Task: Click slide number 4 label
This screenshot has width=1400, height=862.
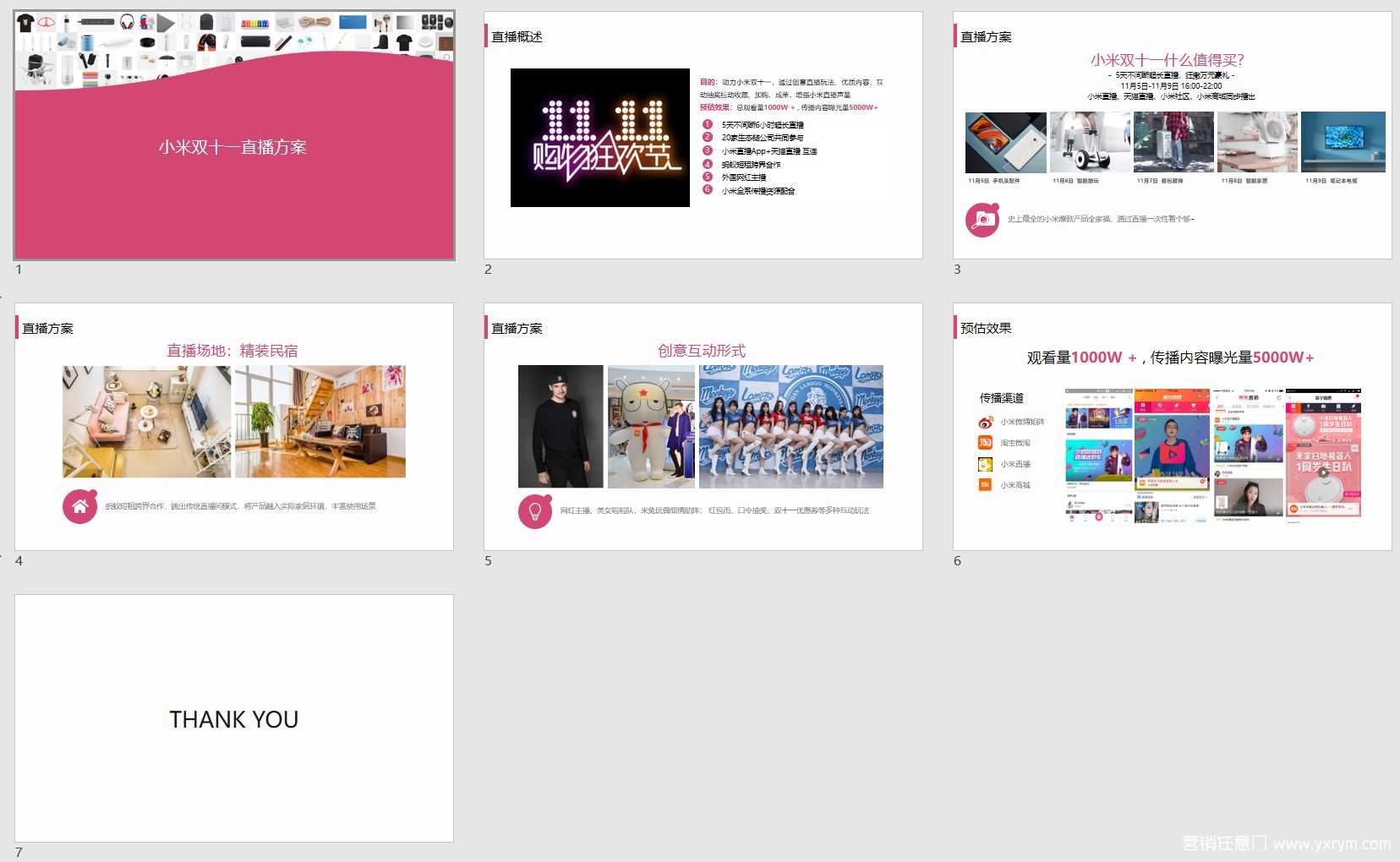Action: (19, 561)
